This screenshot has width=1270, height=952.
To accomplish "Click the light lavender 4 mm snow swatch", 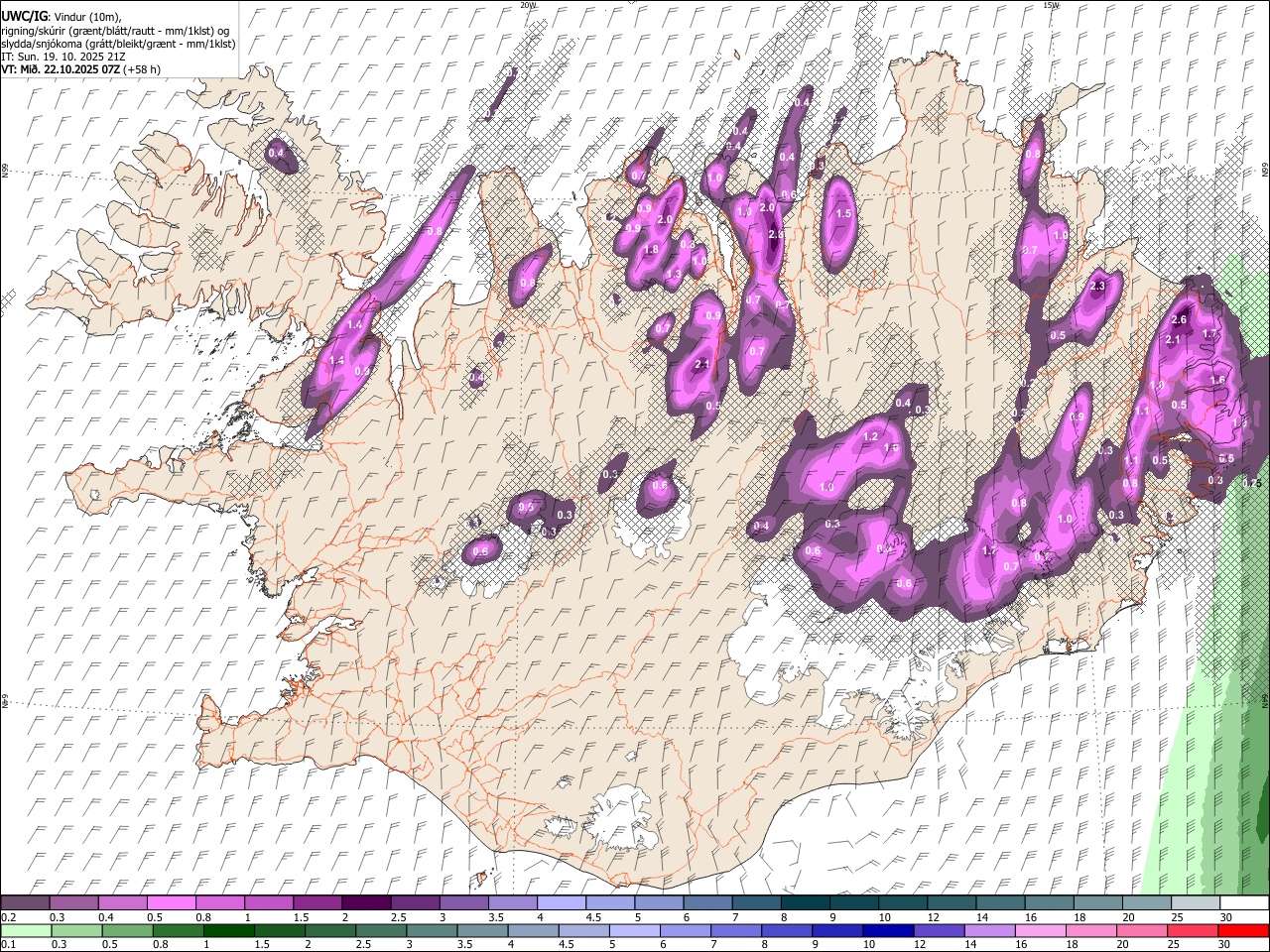I will tap(562, 902).
